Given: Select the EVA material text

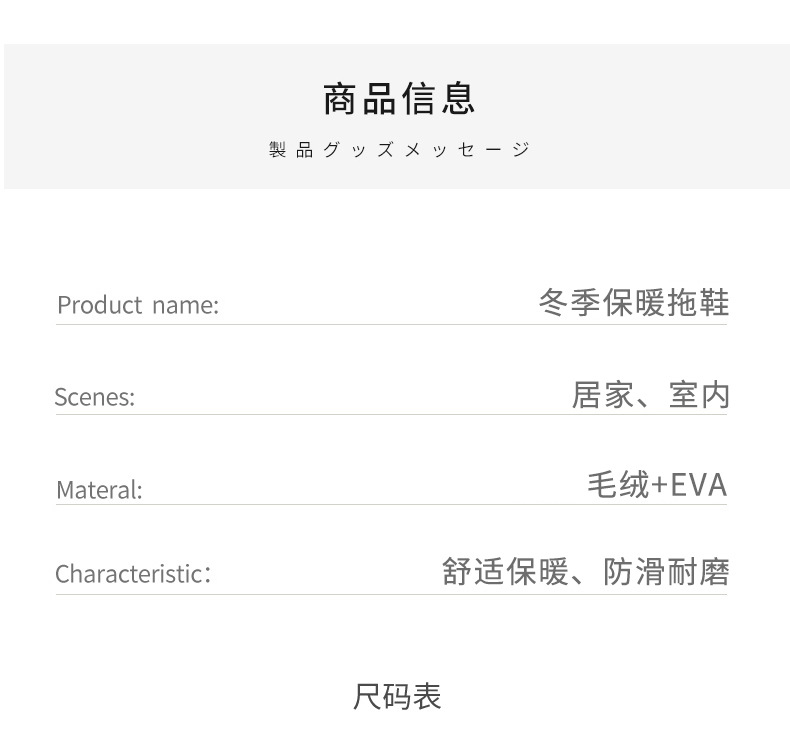Looking at the screenshot, I should click(x=698, y=485).
